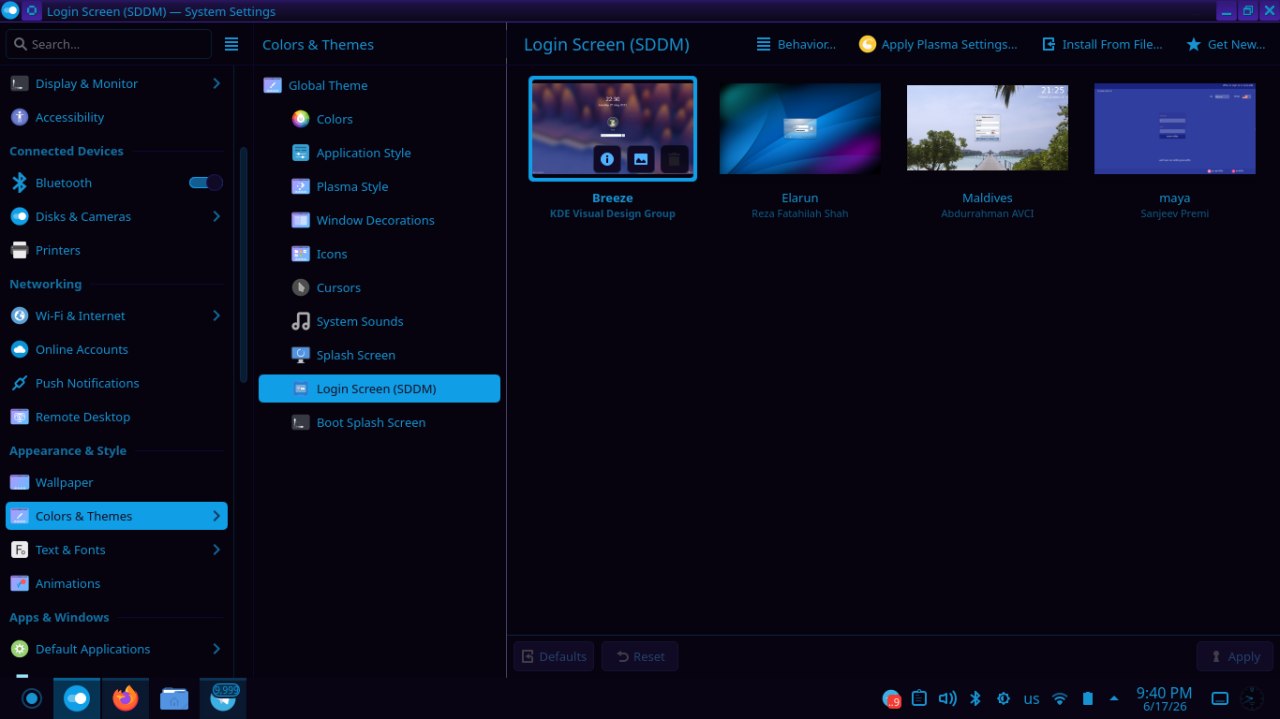
Task: Select the maya login theme thumbnail
Action: pyautogui.click(x=1175, y=128)
